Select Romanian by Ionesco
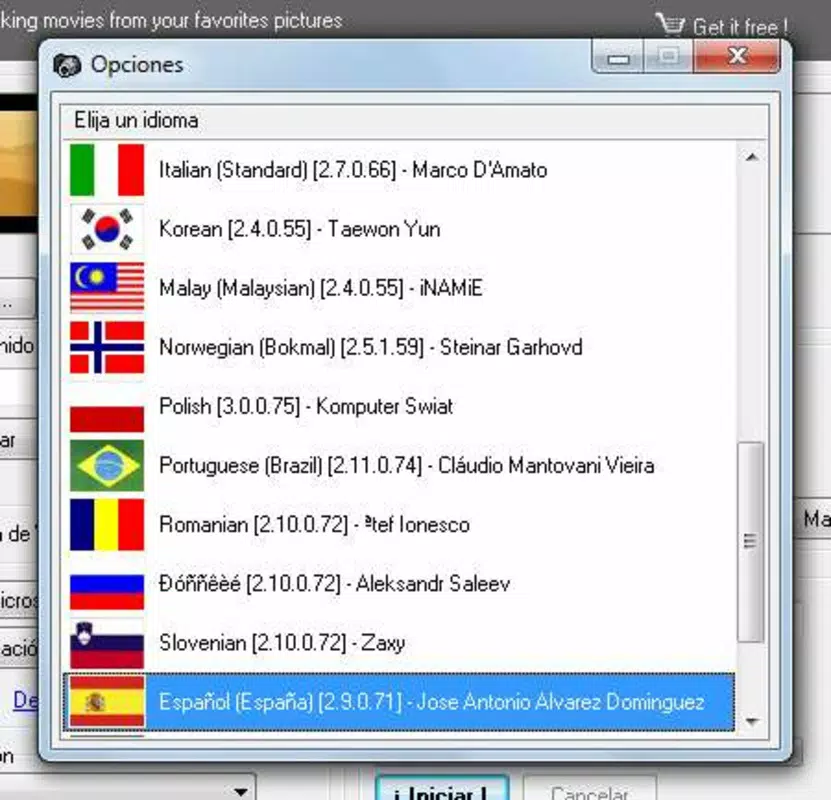 [x=399, y=525]
